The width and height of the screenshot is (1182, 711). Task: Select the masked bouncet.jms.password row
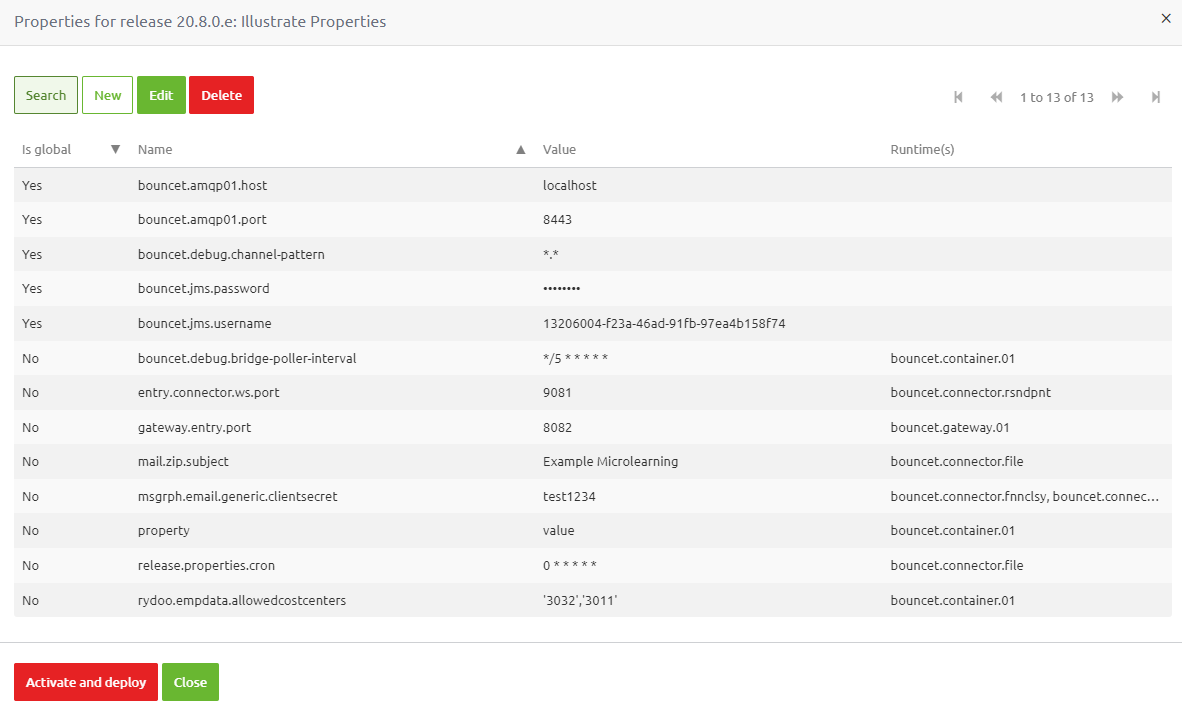click(x=400, y=288)
